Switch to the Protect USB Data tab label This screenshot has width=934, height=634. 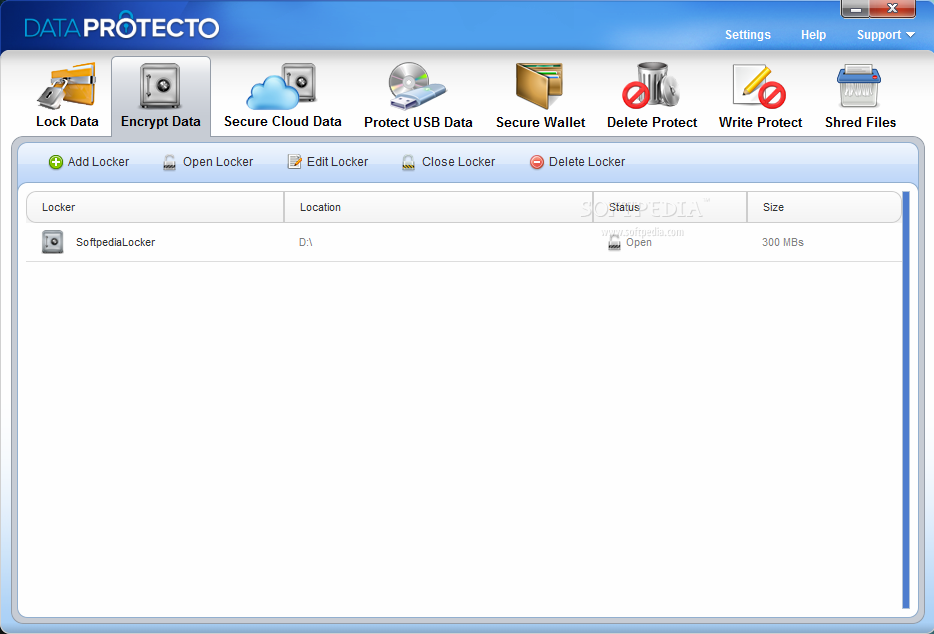click(x=418, y=122)
